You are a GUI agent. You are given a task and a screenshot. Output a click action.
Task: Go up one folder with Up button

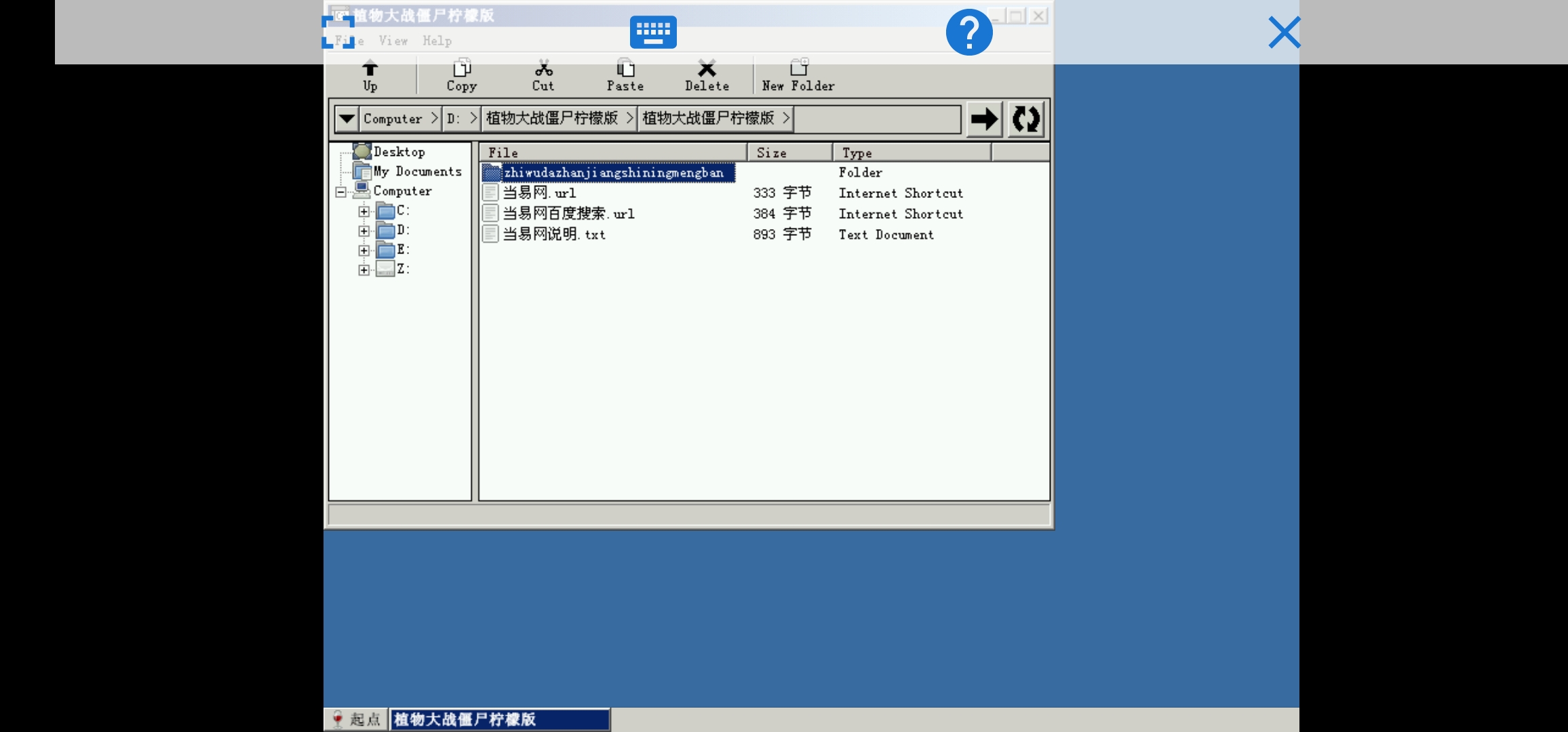pos(370,75)
